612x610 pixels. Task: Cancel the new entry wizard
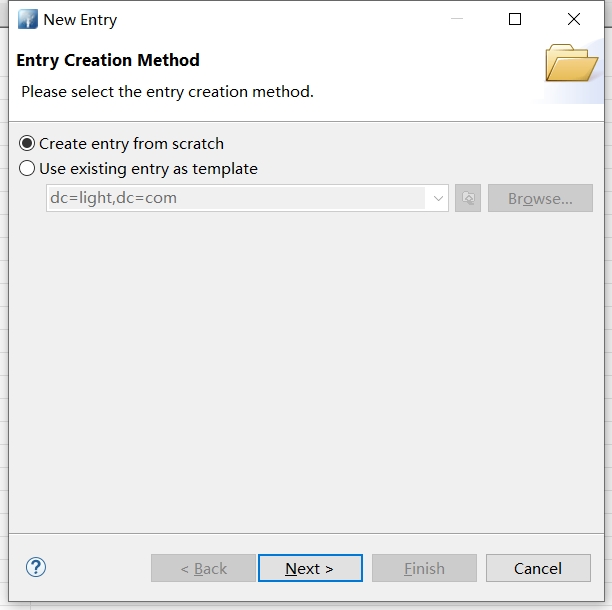[538, 568]
